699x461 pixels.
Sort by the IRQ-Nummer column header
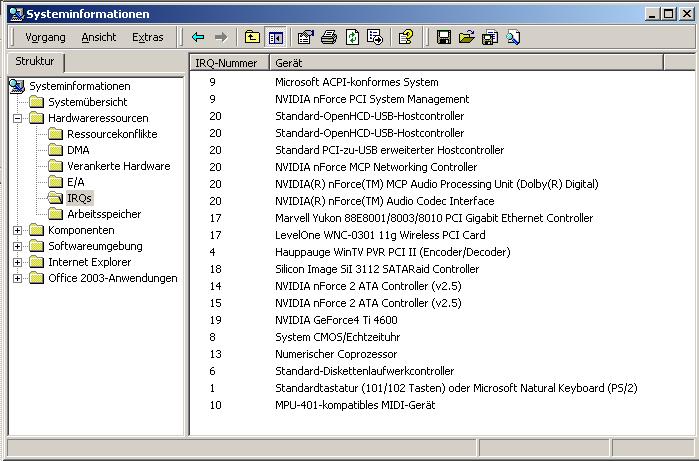click(230, 63)
